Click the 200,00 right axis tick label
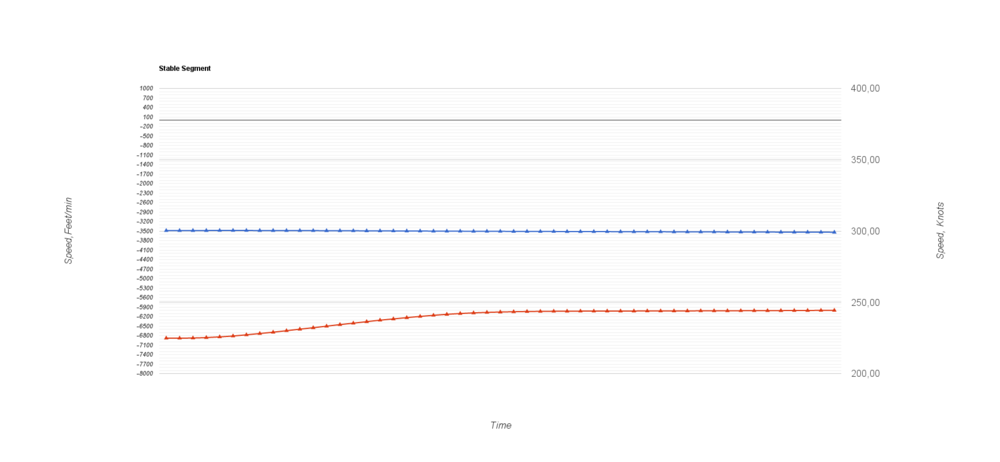 [x=865, y=374]
